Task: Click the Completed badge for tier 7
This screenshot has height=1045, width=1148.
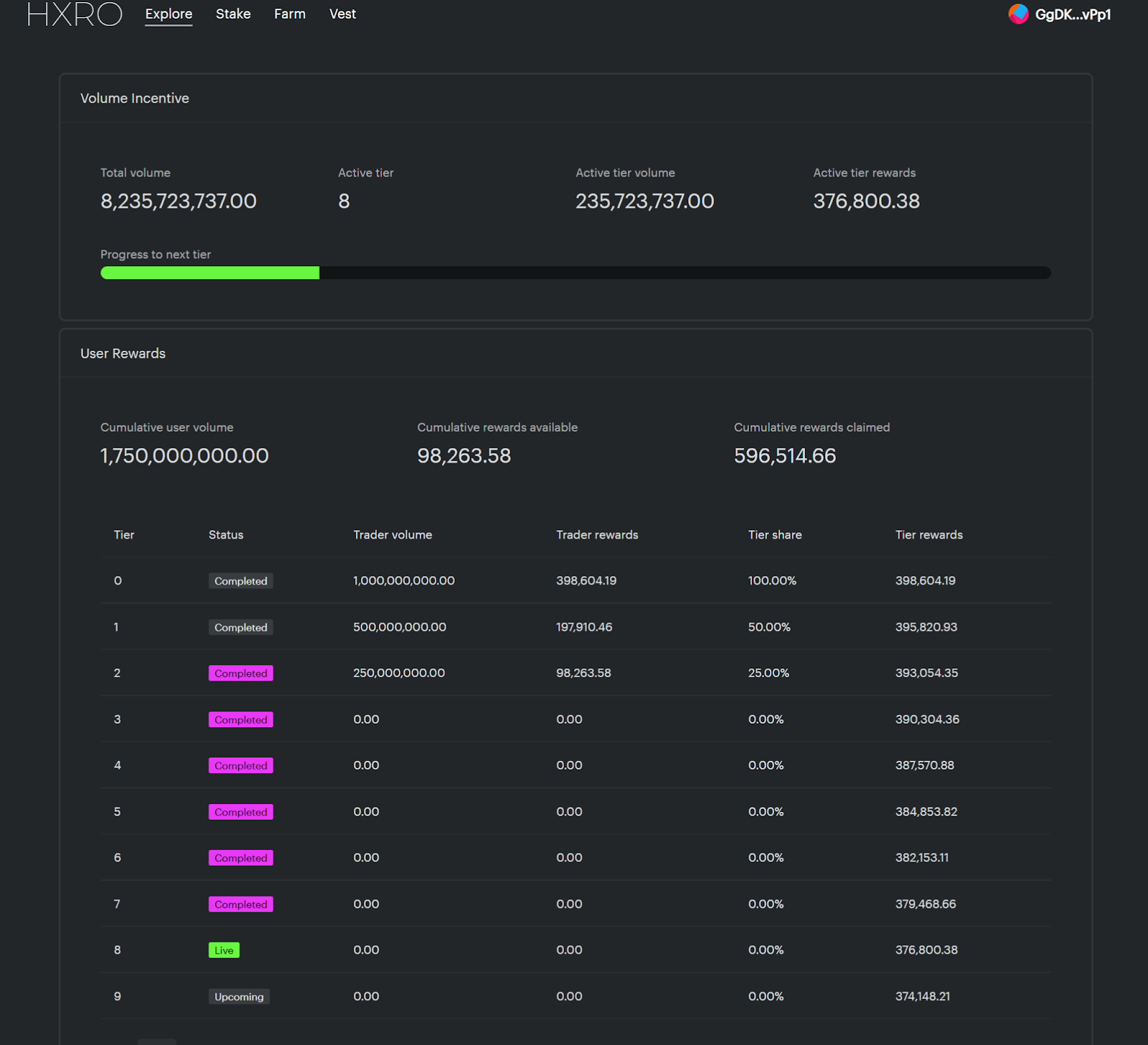Action: point(240,904)
